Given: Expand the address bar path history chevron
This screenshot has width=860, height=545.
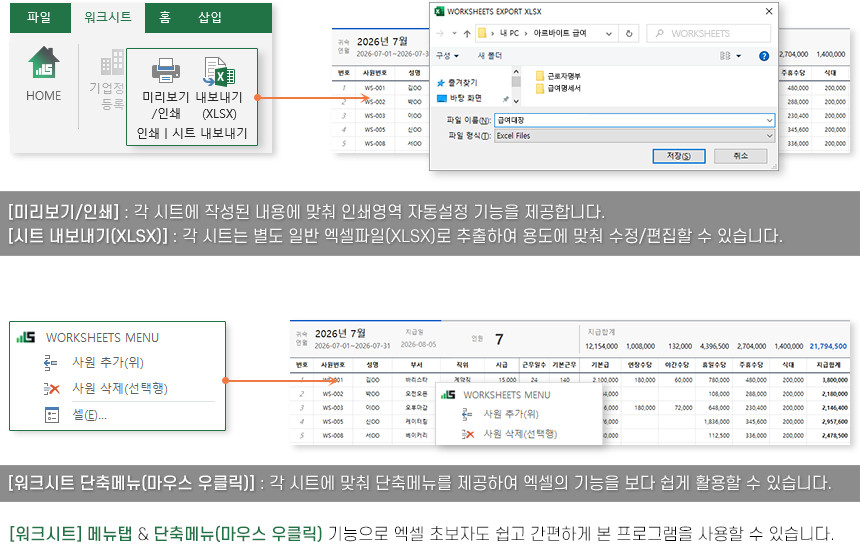Looking at the screenshot, I should (x=609, y=33).
